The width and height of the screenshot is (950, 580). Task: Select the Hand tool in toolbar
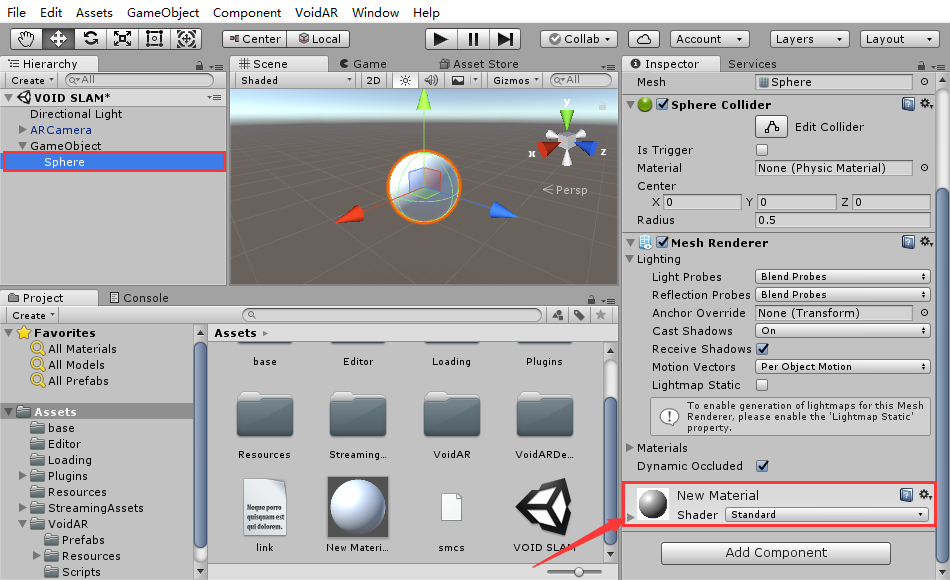25,39
